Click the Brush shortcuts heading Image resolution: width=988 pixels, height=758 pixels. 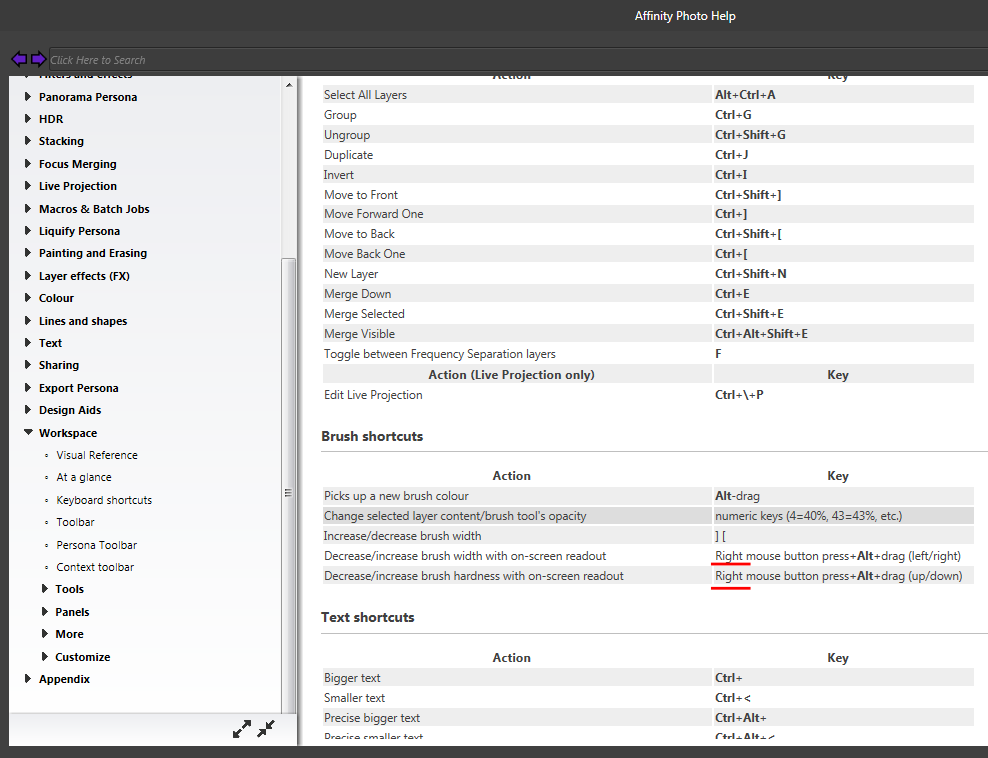(372, 436)
